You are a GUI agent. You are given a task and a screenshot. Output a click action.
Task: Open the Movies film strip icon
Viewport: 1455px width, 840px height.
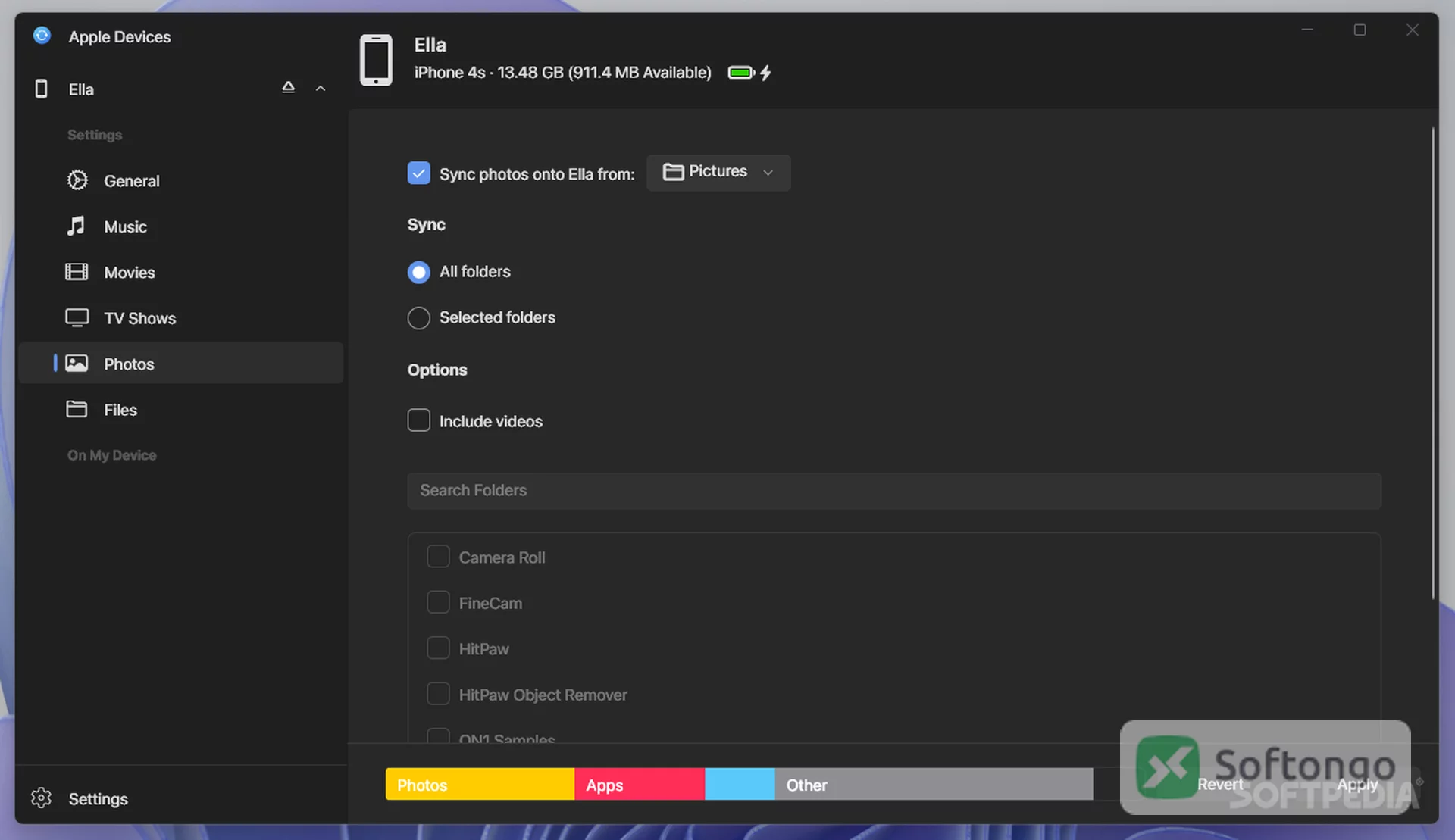pyautogui.click(x=77, y=272)
